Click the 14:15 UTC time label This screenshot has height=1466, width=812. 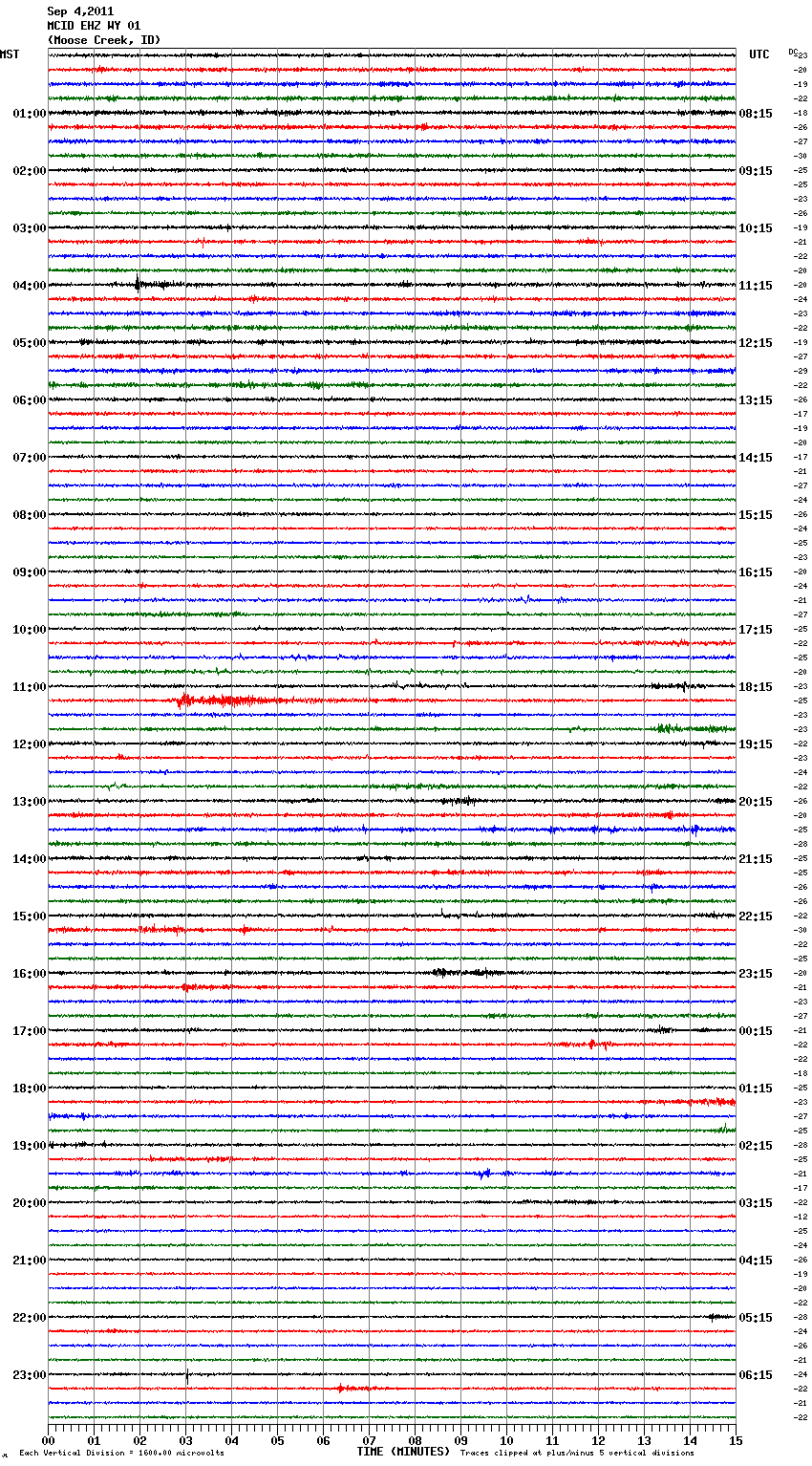[756, 458]
